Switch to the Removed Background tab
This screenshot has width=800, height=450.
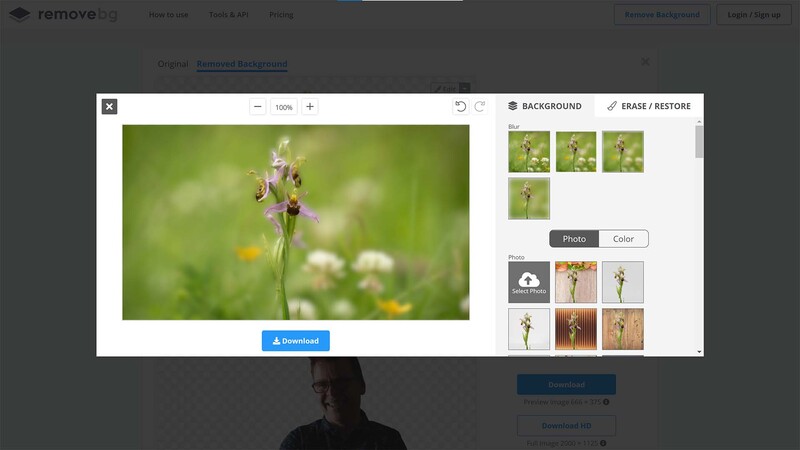pos(242,64)
